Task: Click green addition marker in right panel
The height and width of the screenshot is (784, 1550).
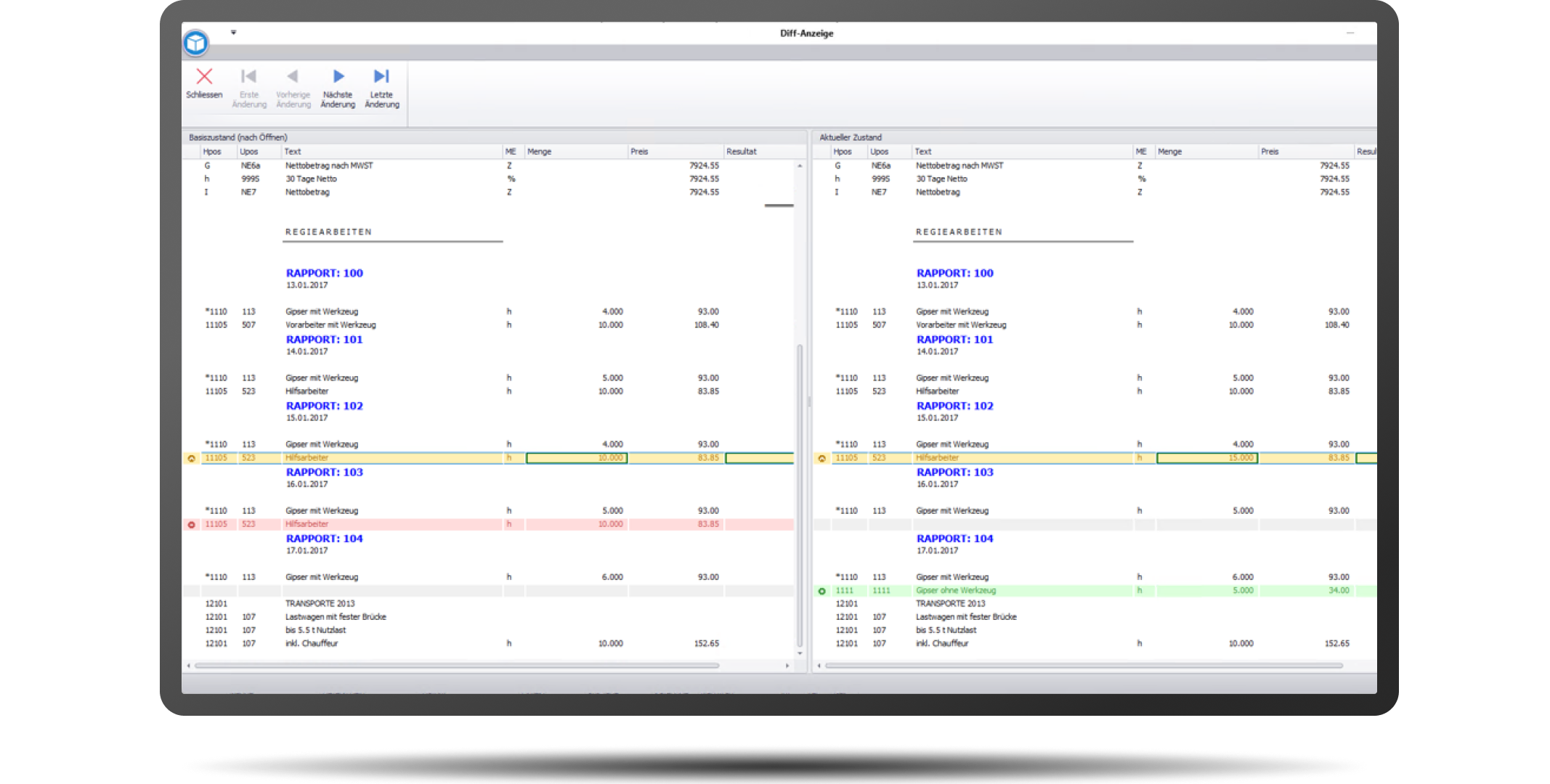Action: pos(822,591)
